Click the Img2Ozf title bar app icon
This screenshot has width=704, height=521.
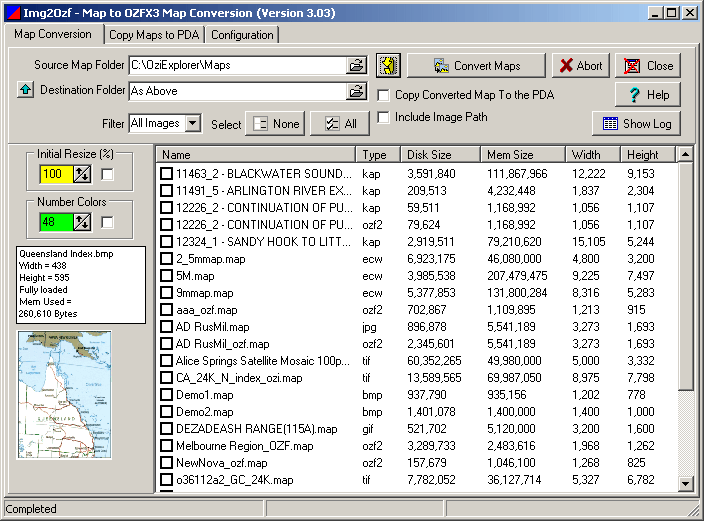click(x=13, y=13)
